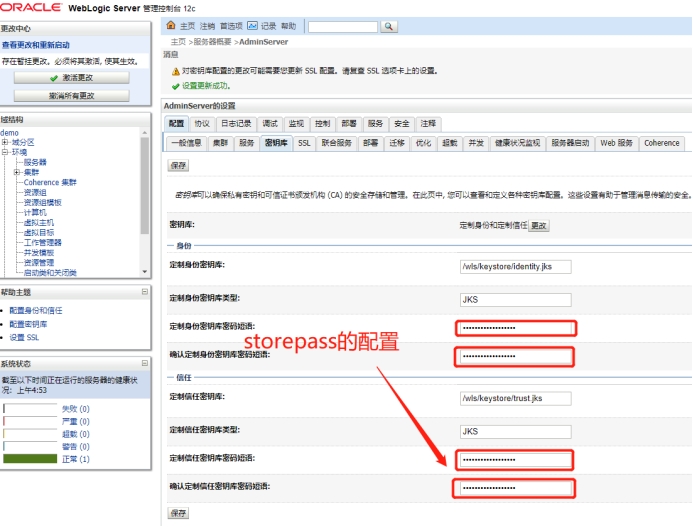This screenshot has height=527, width=693.
Task: Switch to the 调试 tab
Action: coord(270,124)
